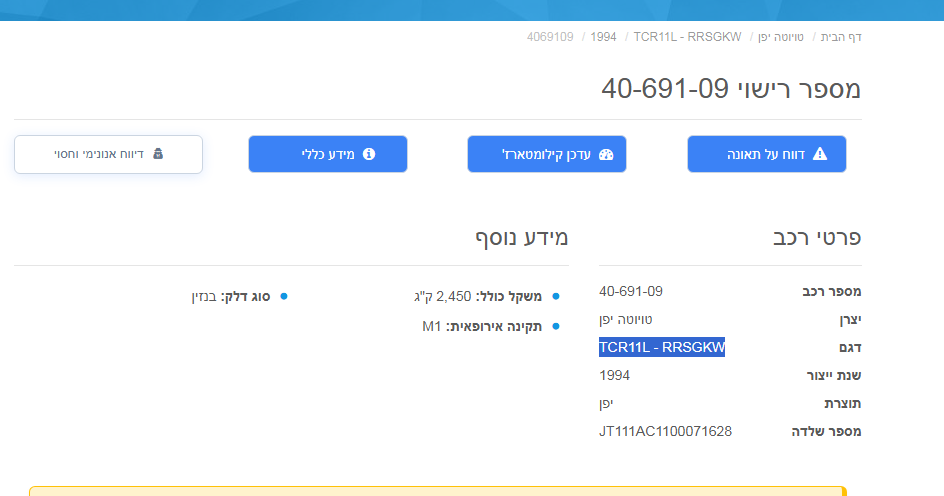Click the דגם label

tap(850, 348)
